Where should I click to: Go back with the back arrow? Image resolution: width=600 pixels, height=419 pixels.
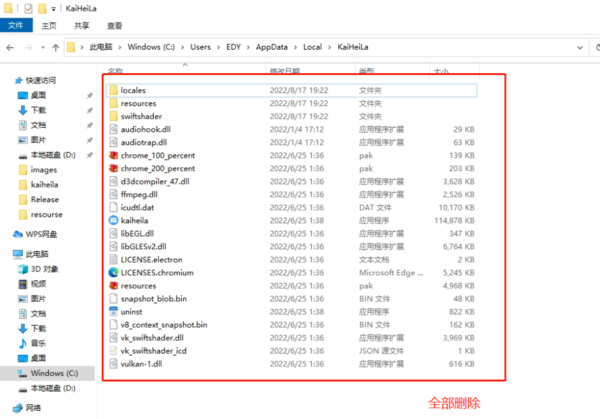[x=10, y=47]
